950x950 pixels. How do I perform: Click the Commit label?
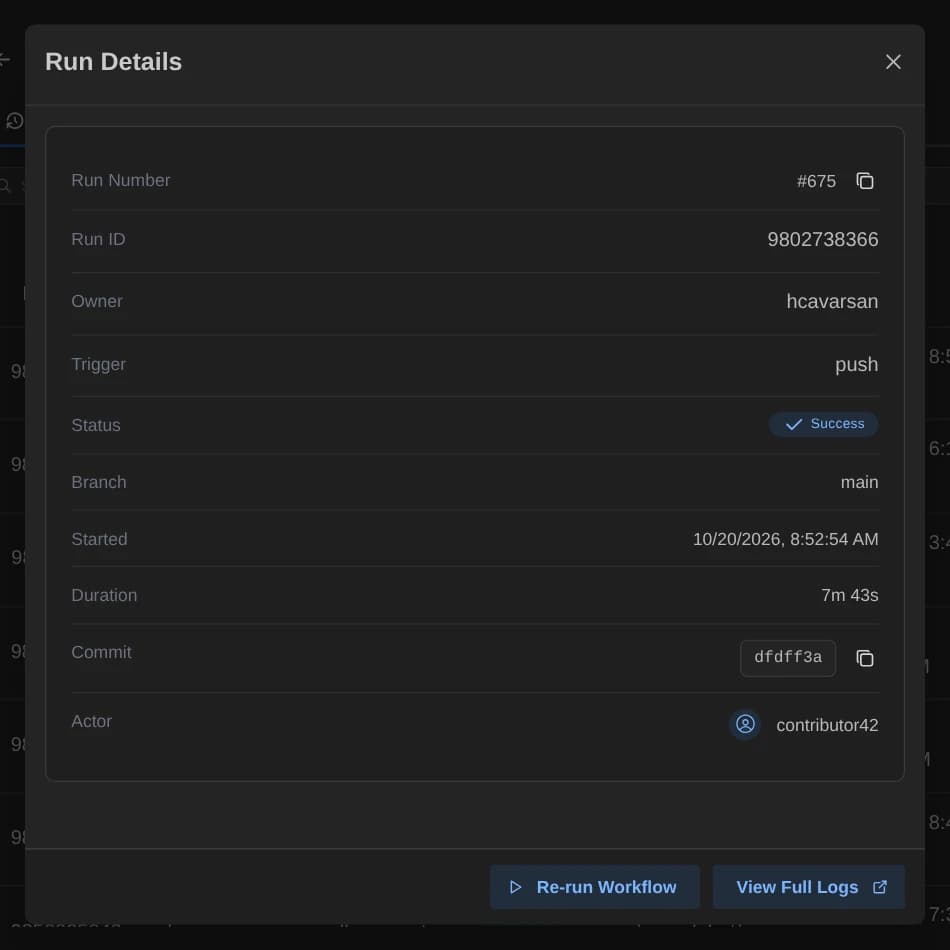(101, 653)
